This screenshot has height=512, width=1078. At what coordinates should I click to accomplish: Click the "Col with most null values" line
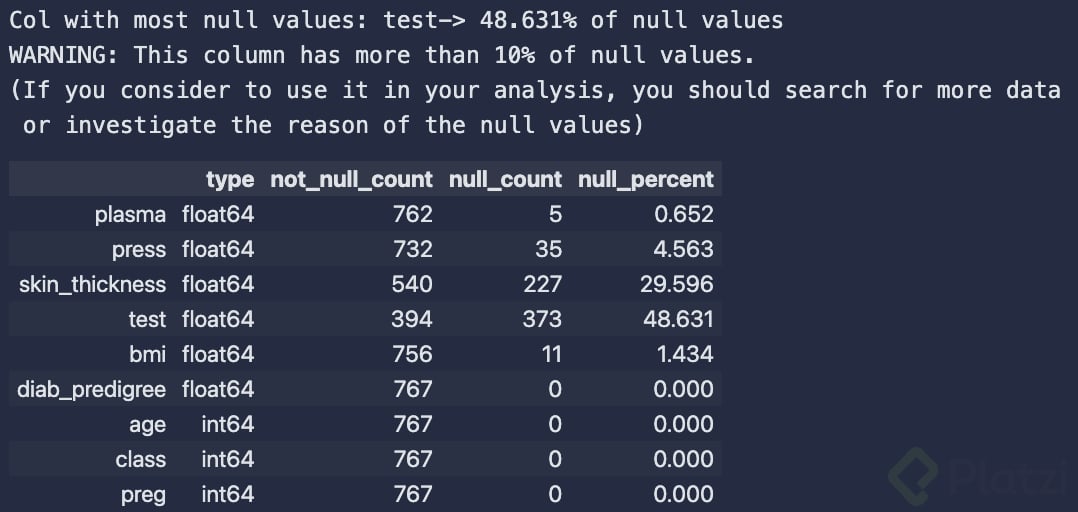[396, 20]
